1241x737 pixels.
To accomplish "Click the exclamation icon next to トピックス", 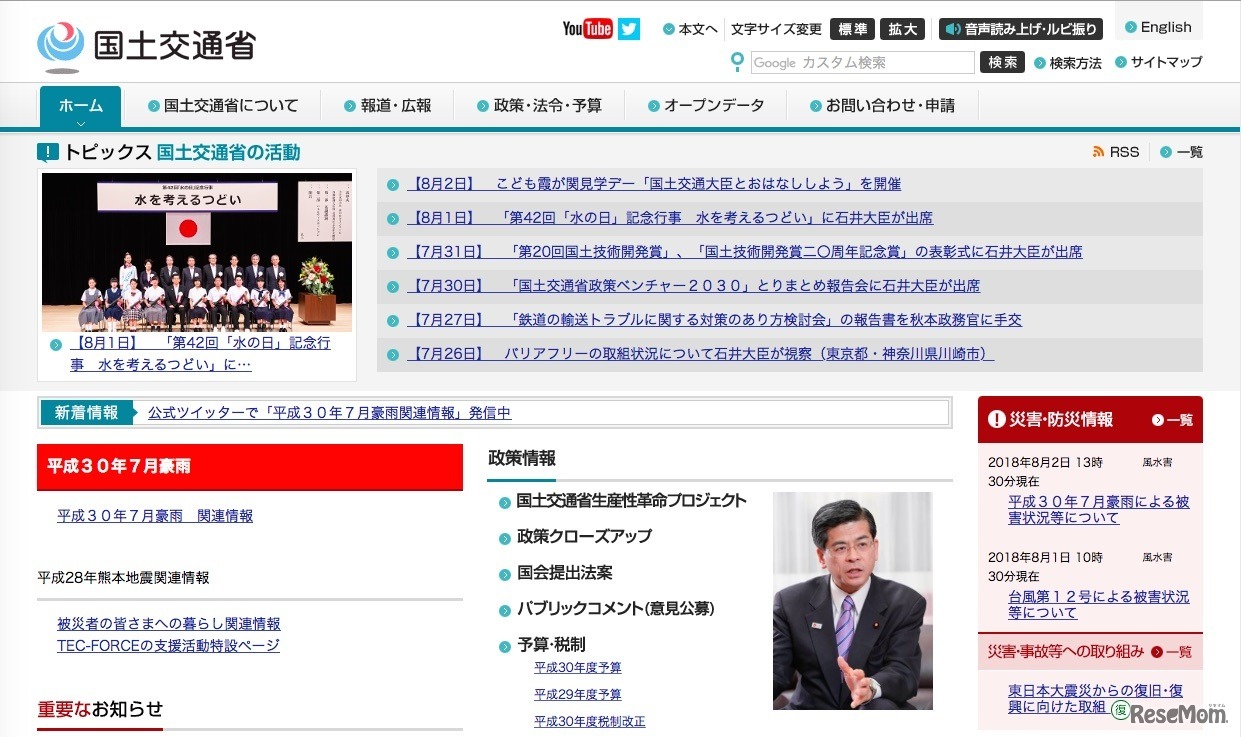I will [x=47, y=152].
